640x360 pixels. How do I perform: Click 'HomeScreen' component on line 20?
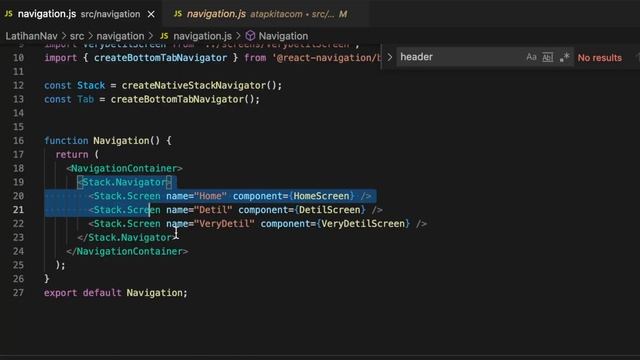321,196
